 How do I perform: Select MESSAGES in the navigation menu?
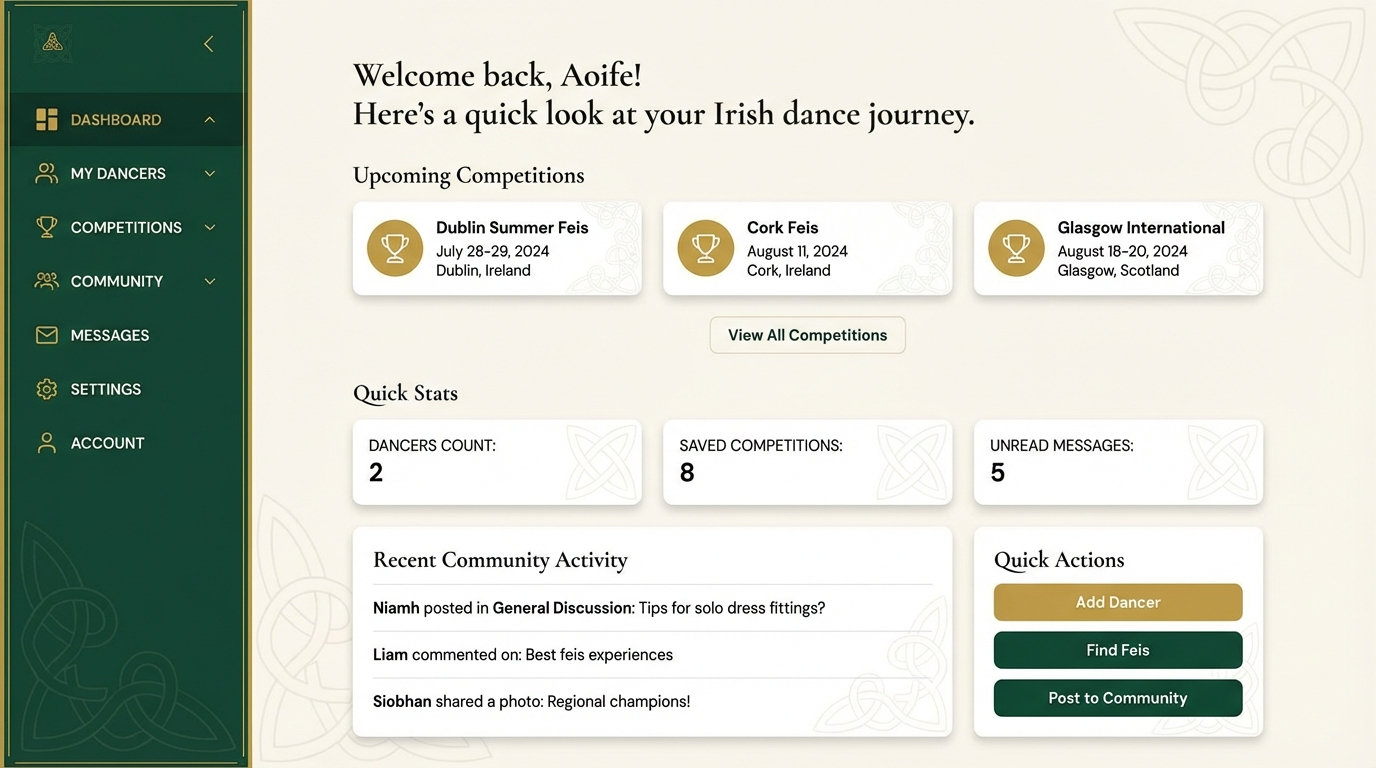coord(109,335)
